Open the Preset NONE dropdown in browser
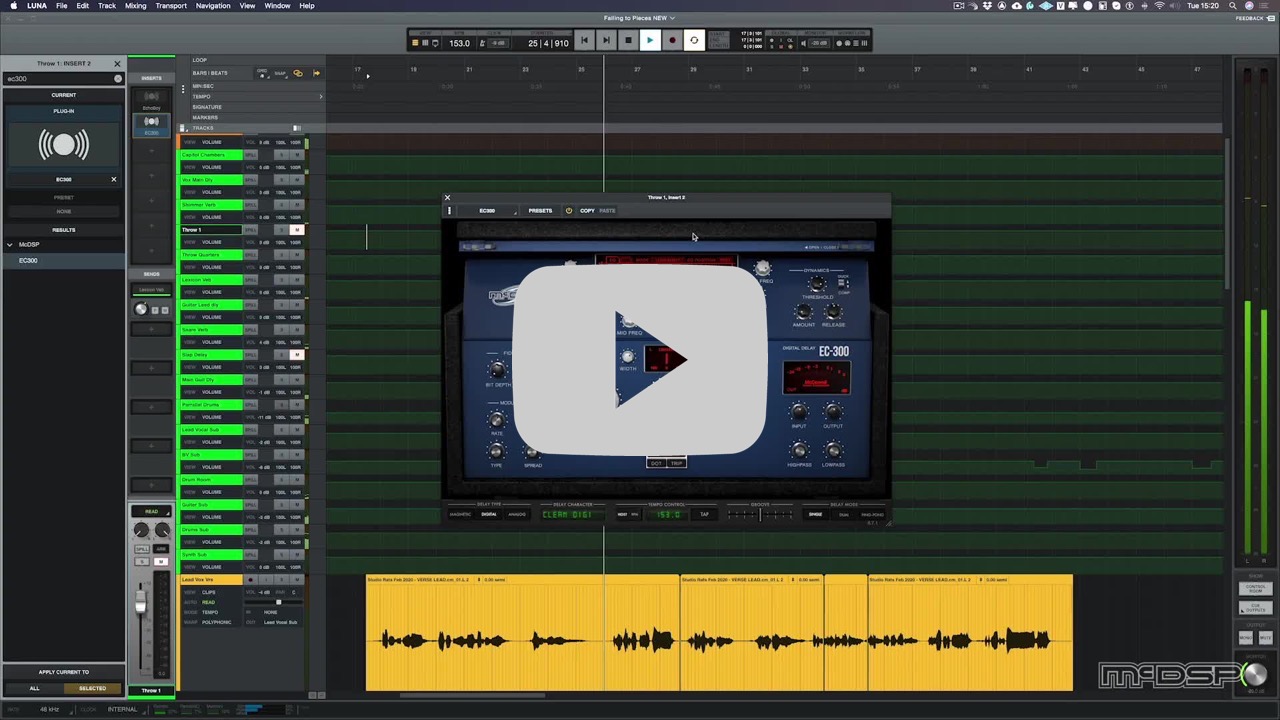Viewport: 1280px width, 720px height. tap(64, 211)
